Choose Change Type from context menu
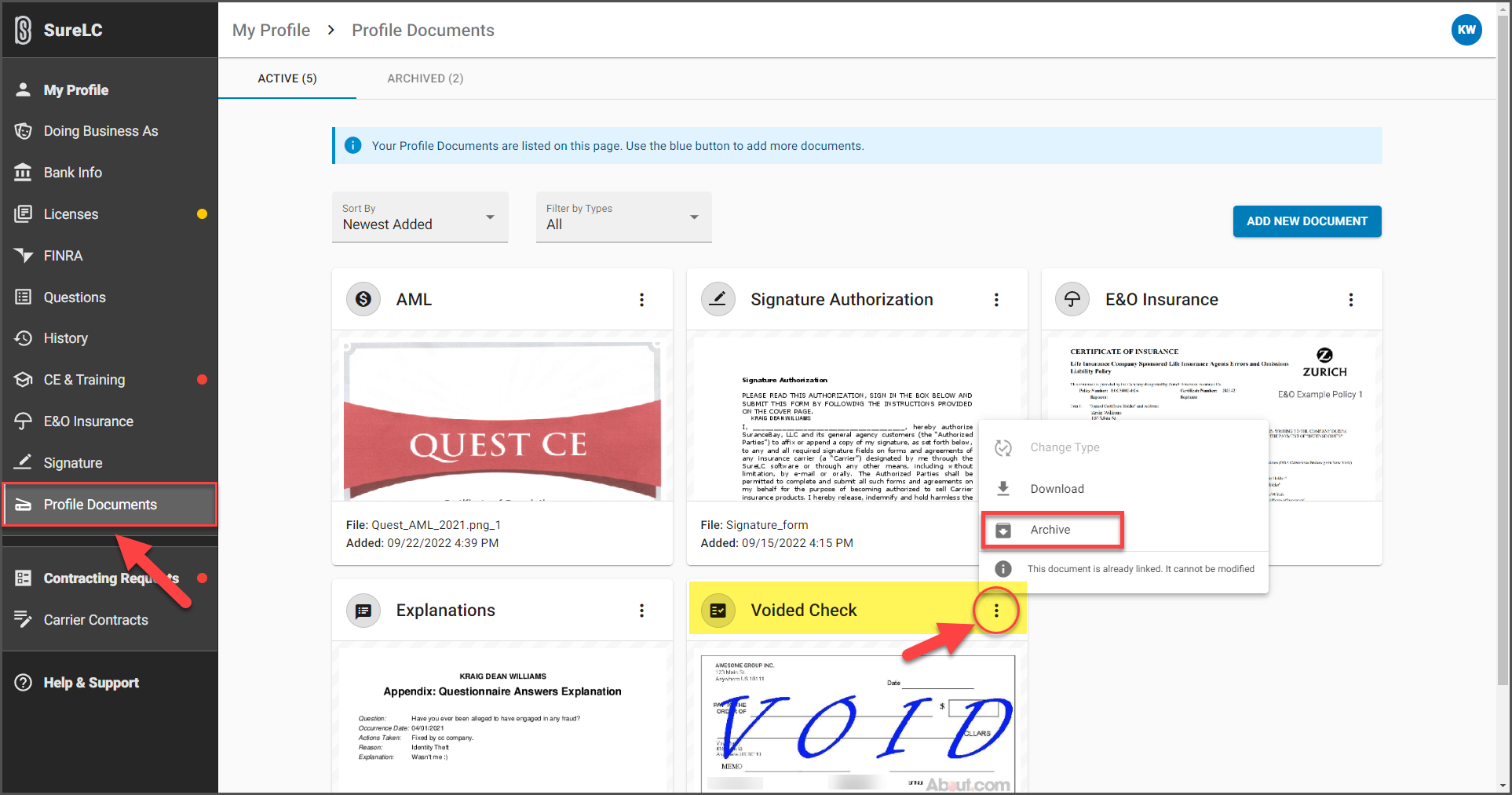 pyautogui.click(x=1124, y=447)
